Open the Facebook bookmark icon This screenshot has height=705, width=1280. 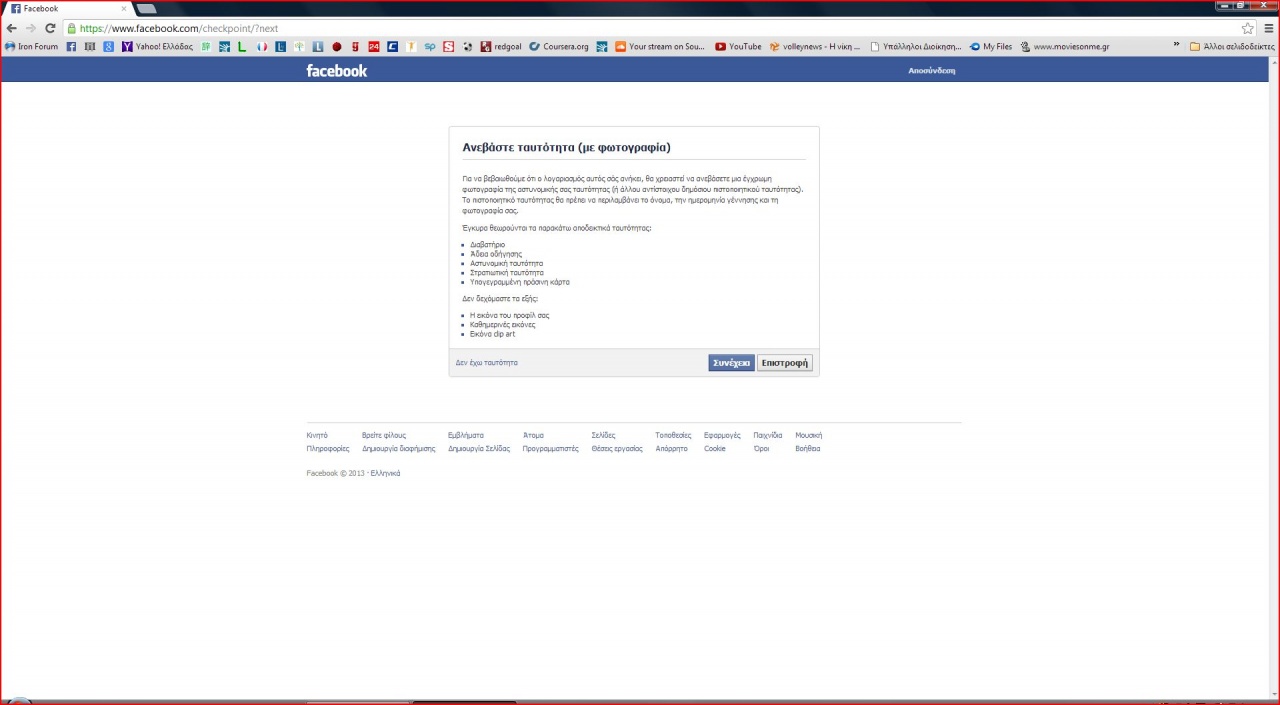71,46
